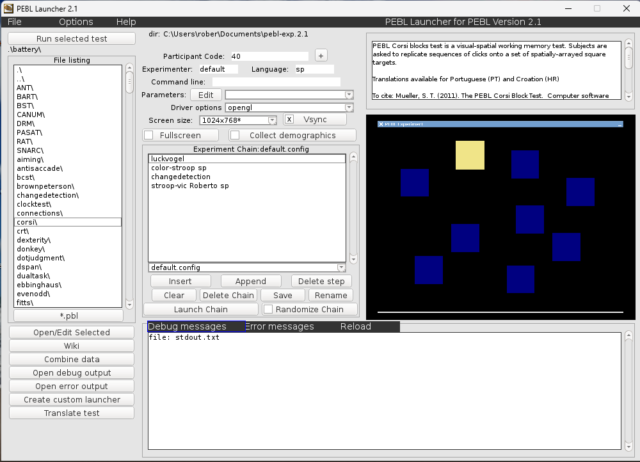
Task: Open the default.config chain dropdown
Action: [x=341, y=267]
